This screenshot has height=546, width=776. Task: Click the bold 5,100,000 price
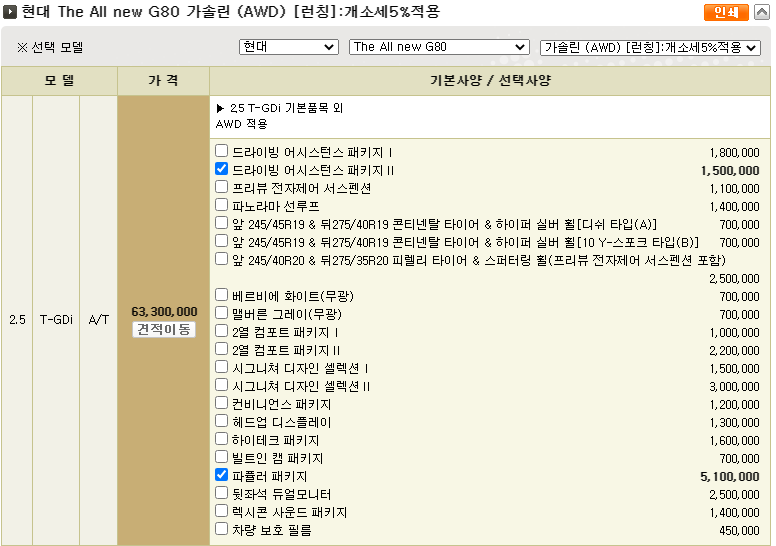tap(729, 477)
